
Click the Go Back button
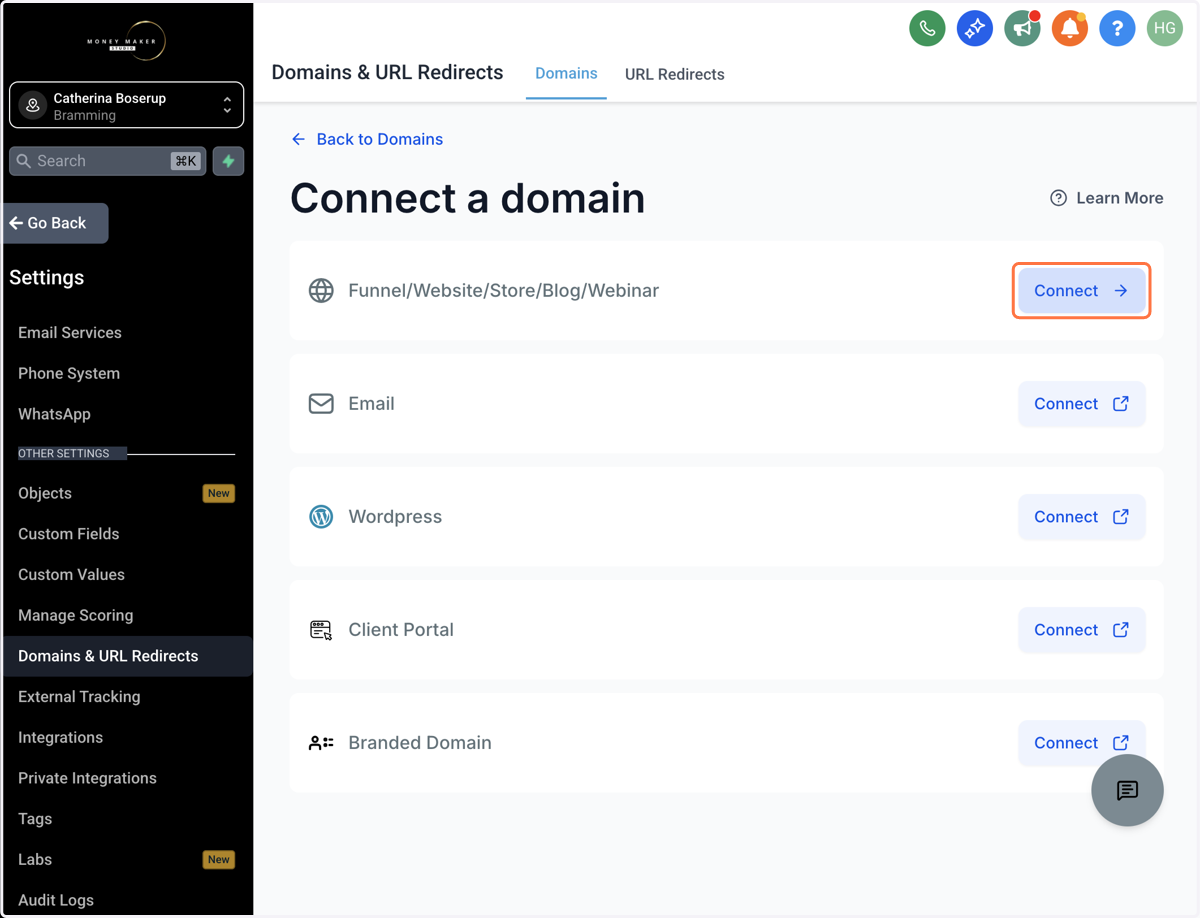click(56, 223)
